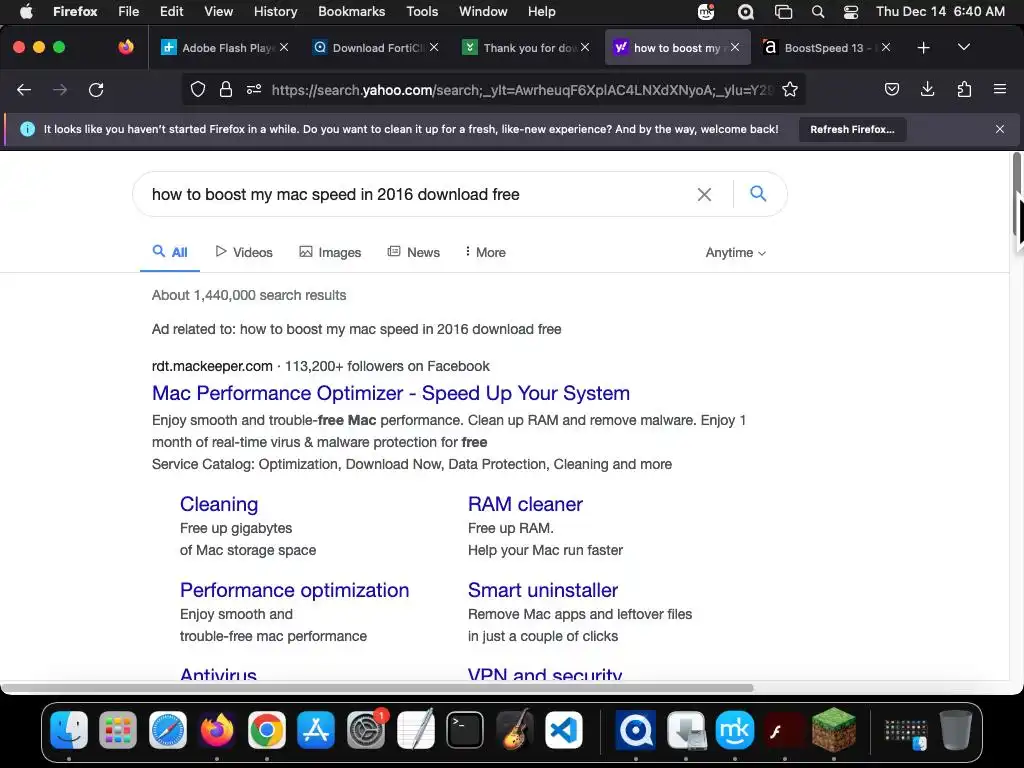
Task: Select the Images search tab
Action: point(330,252)
